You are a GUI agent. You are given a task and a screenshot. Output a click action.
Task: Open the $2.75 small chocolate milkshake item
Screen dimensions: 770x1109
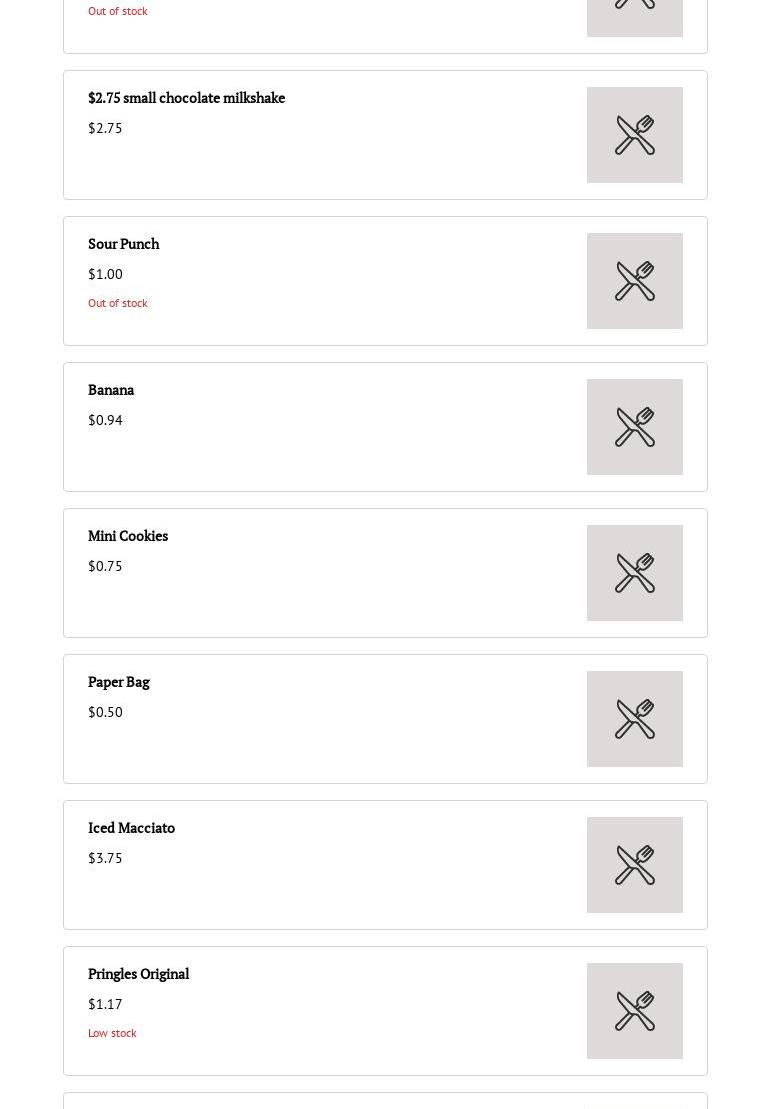(x=186, y=98)
